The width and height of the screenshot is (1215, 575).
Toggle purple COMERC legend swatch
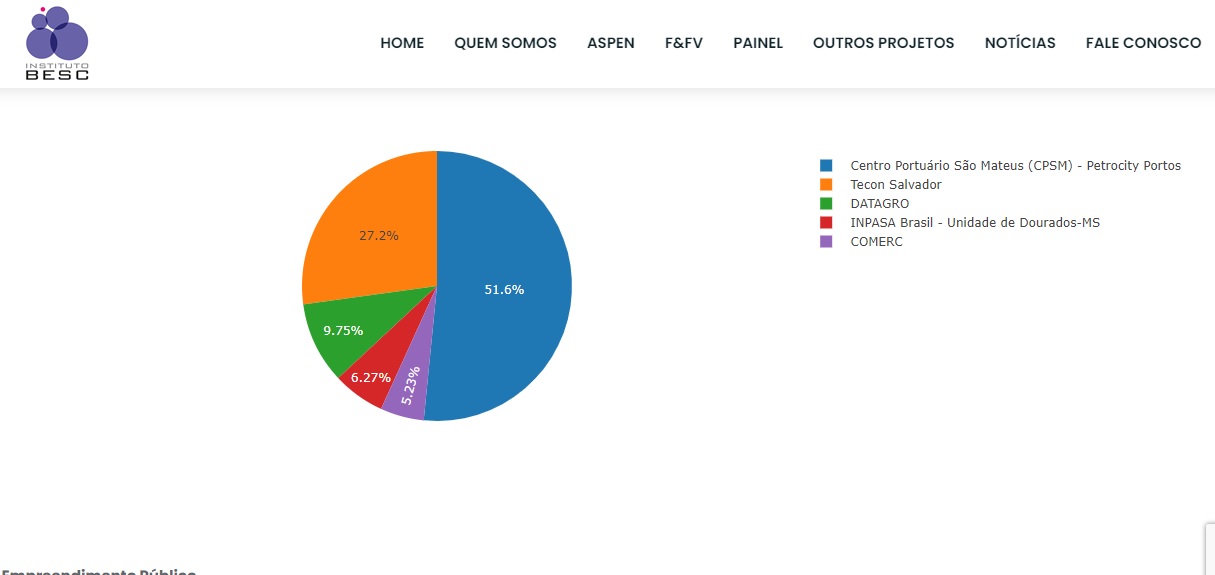pyautogui.click(x=826, y=241)
